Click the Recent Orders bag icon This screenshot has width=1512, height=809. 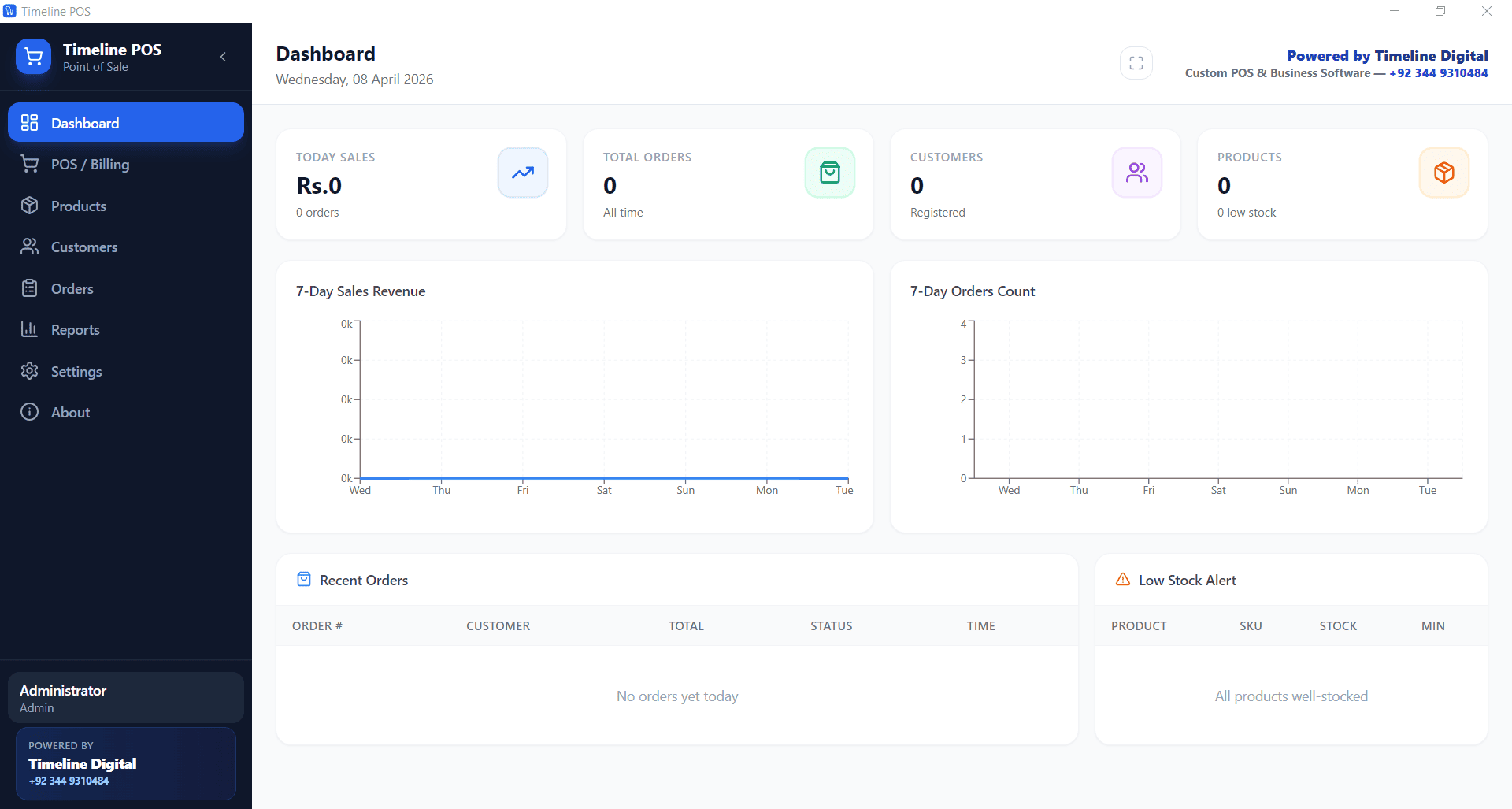click(303, 579)
